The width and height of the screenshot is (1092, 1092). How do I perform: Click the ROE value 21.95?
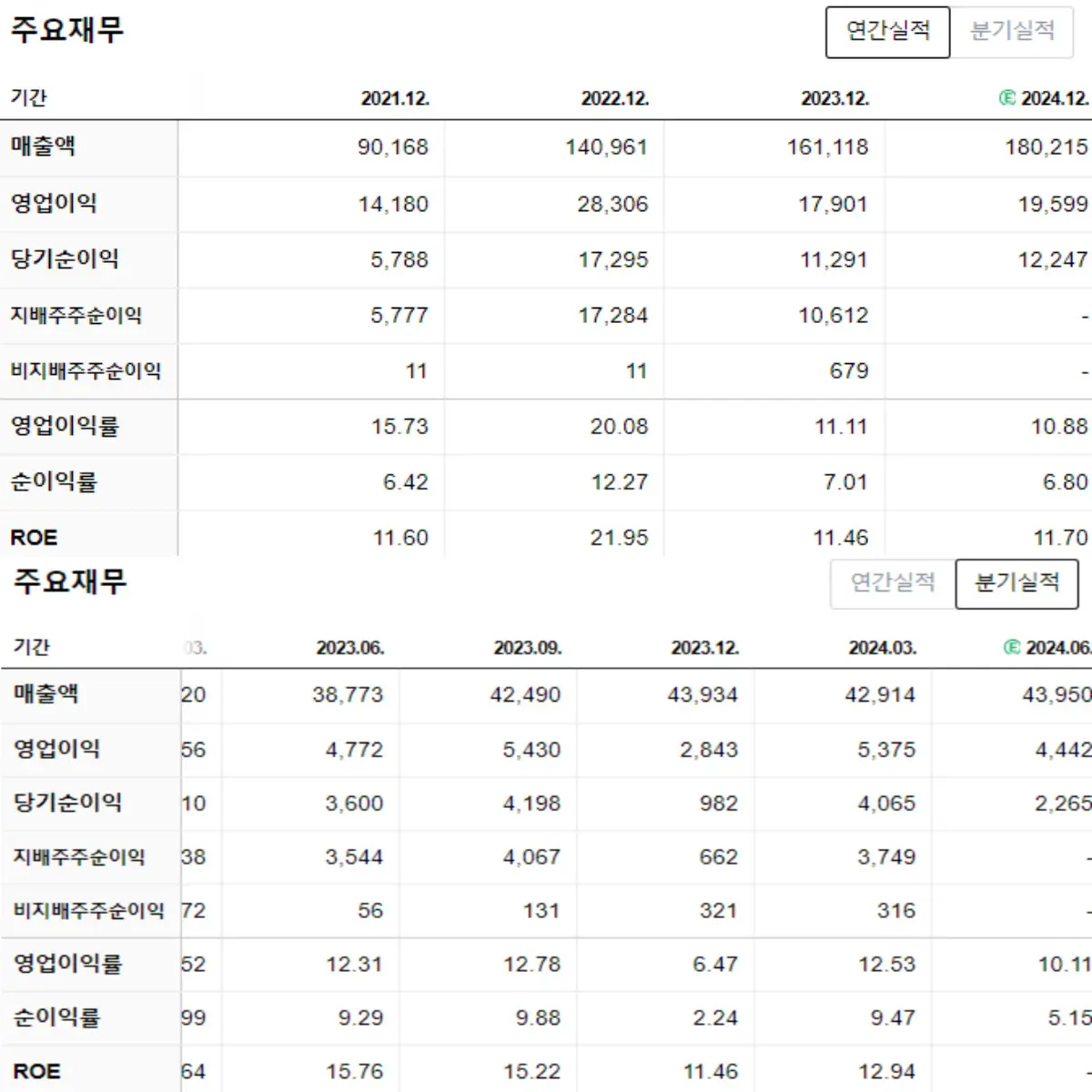coord(619,538)
